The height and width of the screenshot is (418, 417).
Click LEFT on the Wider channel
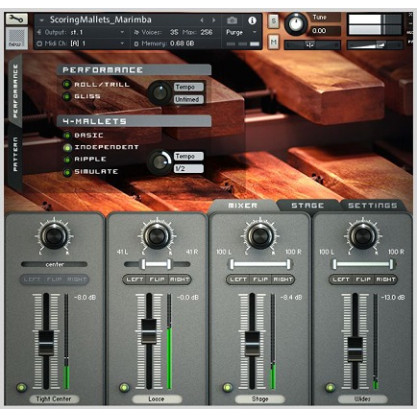pyautogui.click(x=341, y=279)
